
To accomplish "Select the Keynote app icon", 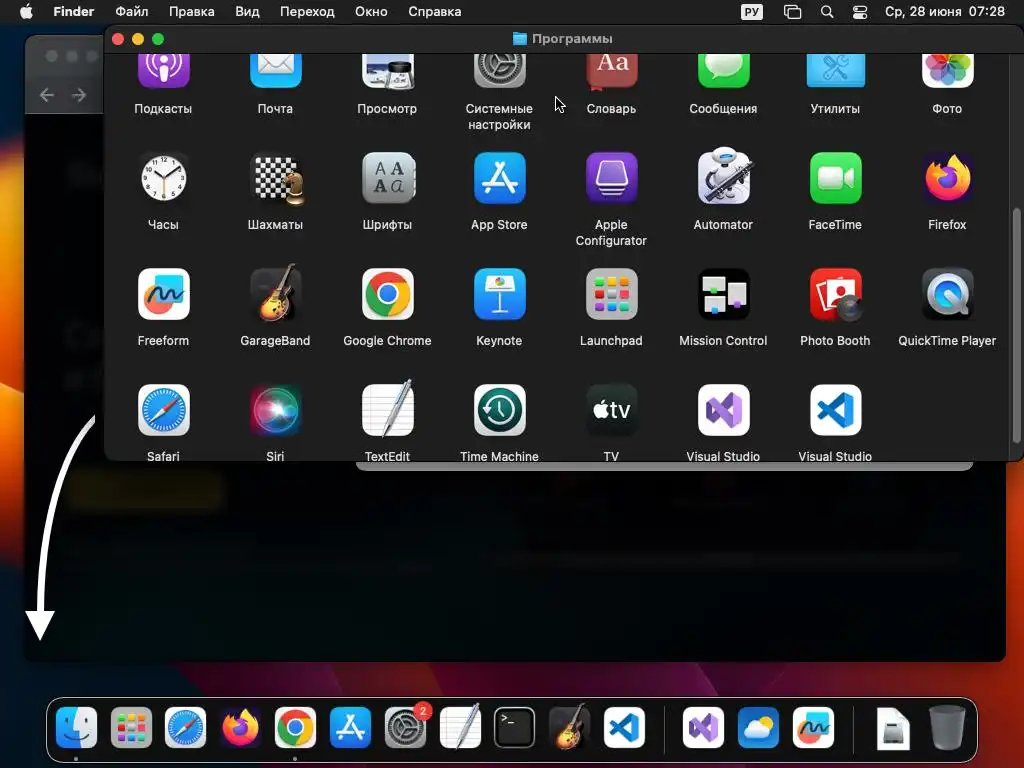I will (500, 294).
